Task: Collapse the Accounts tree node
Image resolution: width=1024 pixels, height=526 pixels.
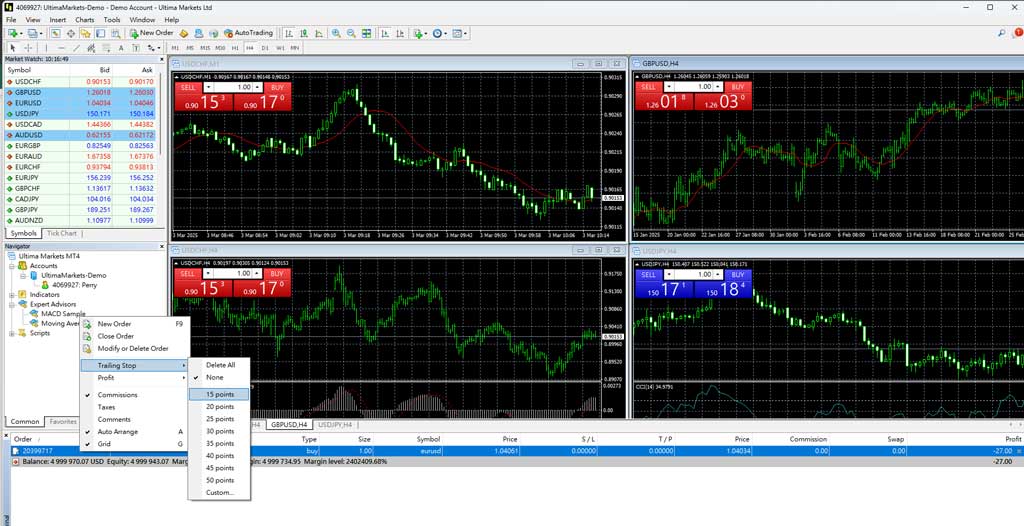Action: [x=12, y=266]
